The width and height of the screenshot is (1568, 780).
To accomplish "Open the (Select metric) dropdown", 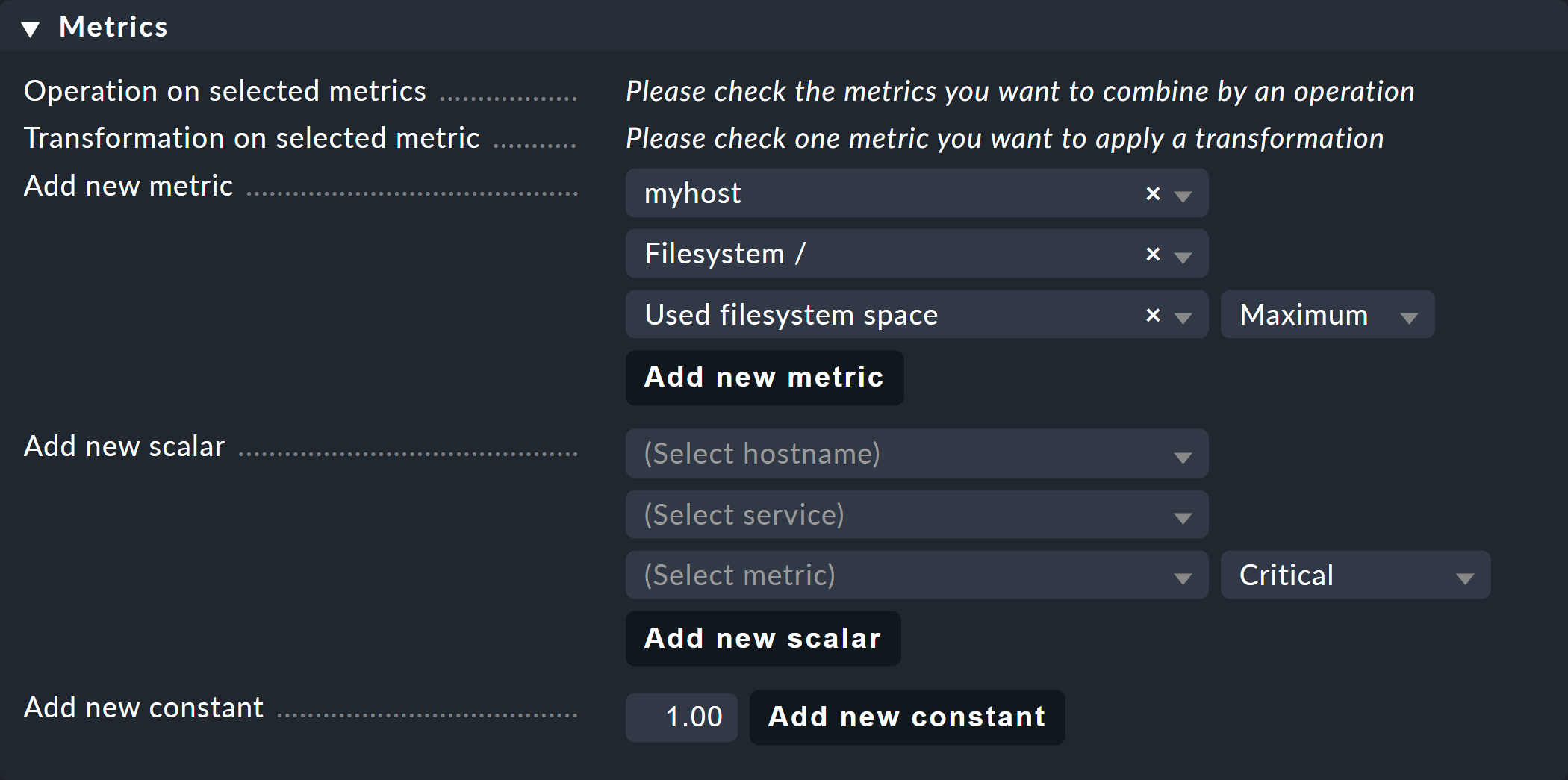I will click(x=916, y=575).
